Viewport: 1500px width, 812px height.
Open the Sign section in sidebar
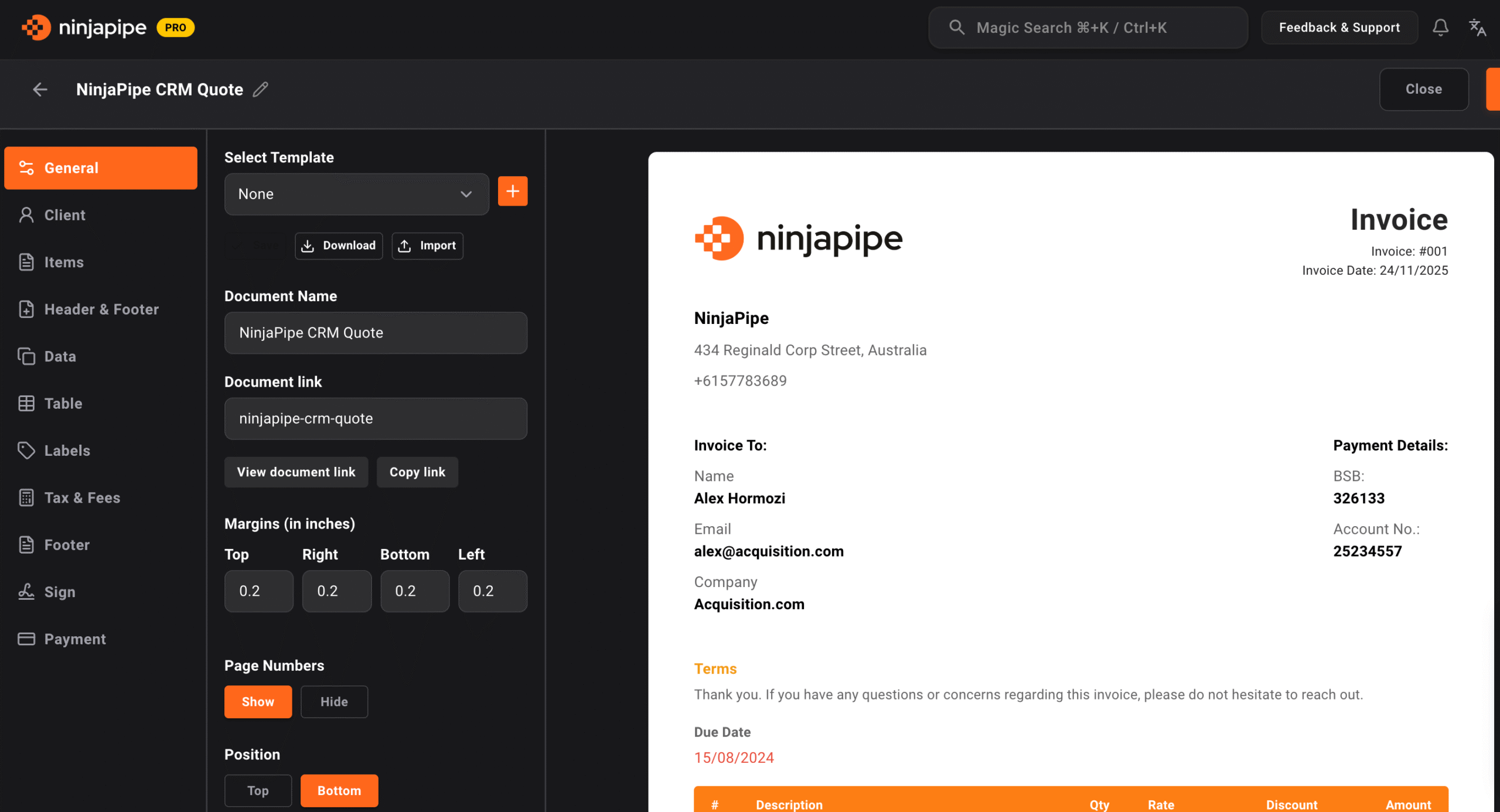(60, 592)
